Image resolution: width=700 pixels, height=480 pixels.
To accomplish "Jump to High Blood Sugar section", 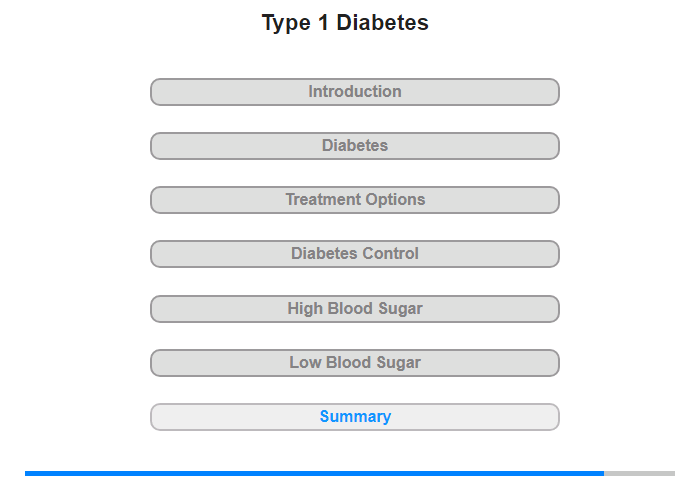I will 354,309.
